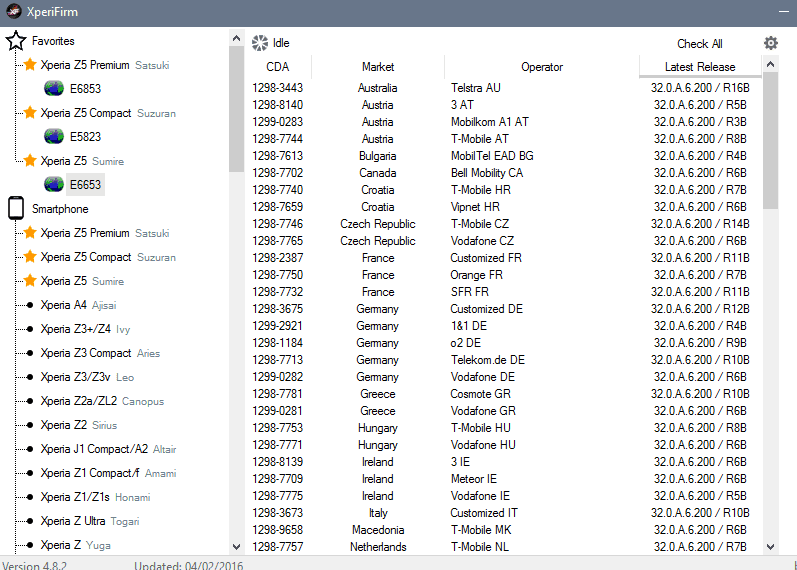Click device tree scrollbar up arrow
Viewport: 797px width, 570px height.
pyautogui.click(x=236, y=38)
